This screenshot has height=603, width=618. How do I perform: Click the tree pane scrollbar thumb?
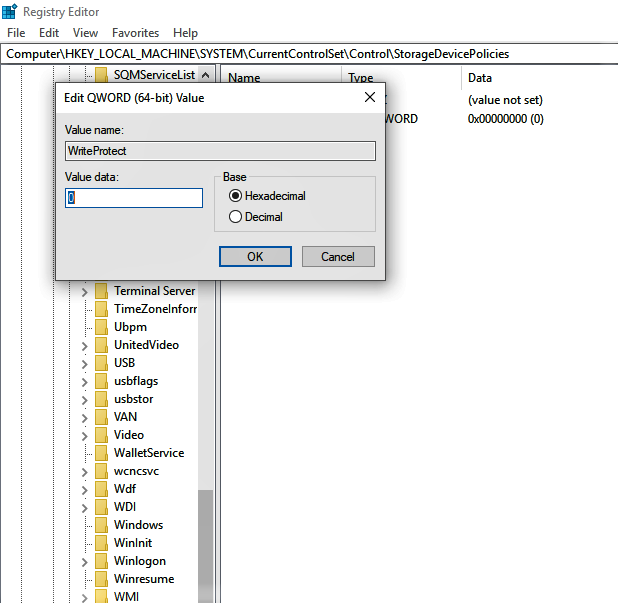205,546
